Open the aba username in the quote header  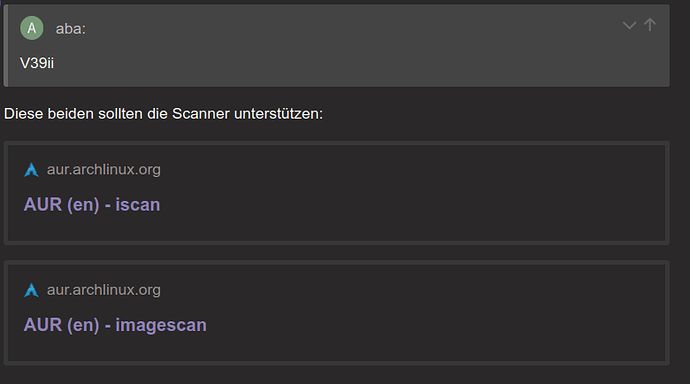(70, 29)
